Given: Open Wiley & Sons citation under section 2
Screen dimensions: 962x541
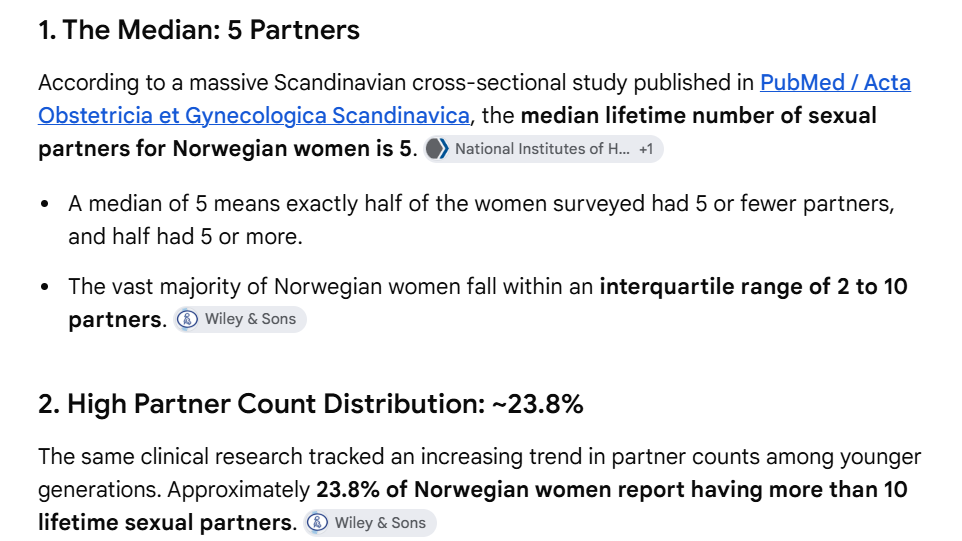Looking at the screenshot, I should [x=370, y=523].
